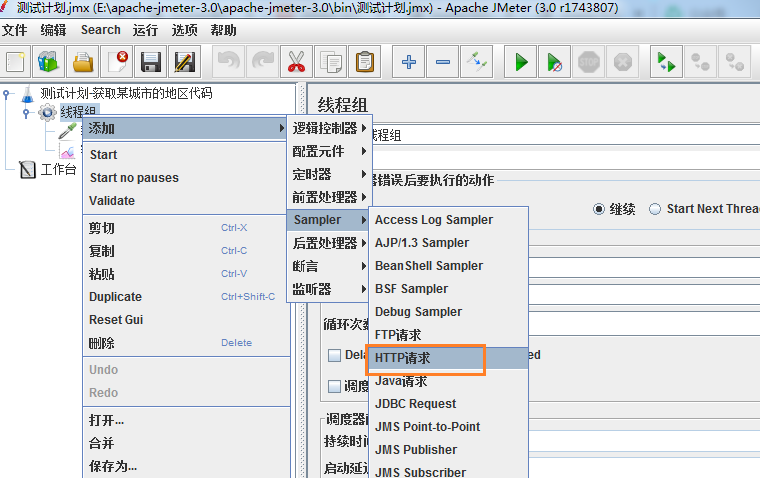Open the 文件 menu
Screen dimensions: 760x478
tap(15, 31)
